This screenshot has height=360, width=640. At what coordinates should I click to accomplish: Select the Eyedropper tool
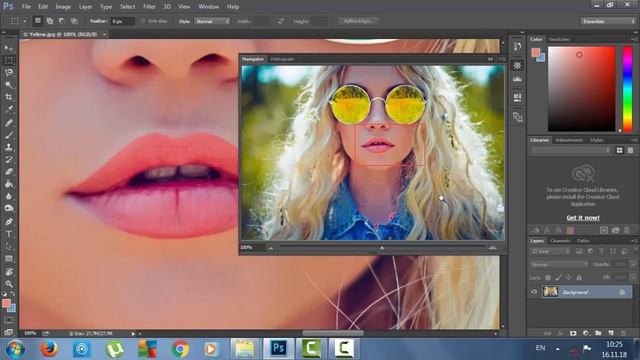(9, 109)
